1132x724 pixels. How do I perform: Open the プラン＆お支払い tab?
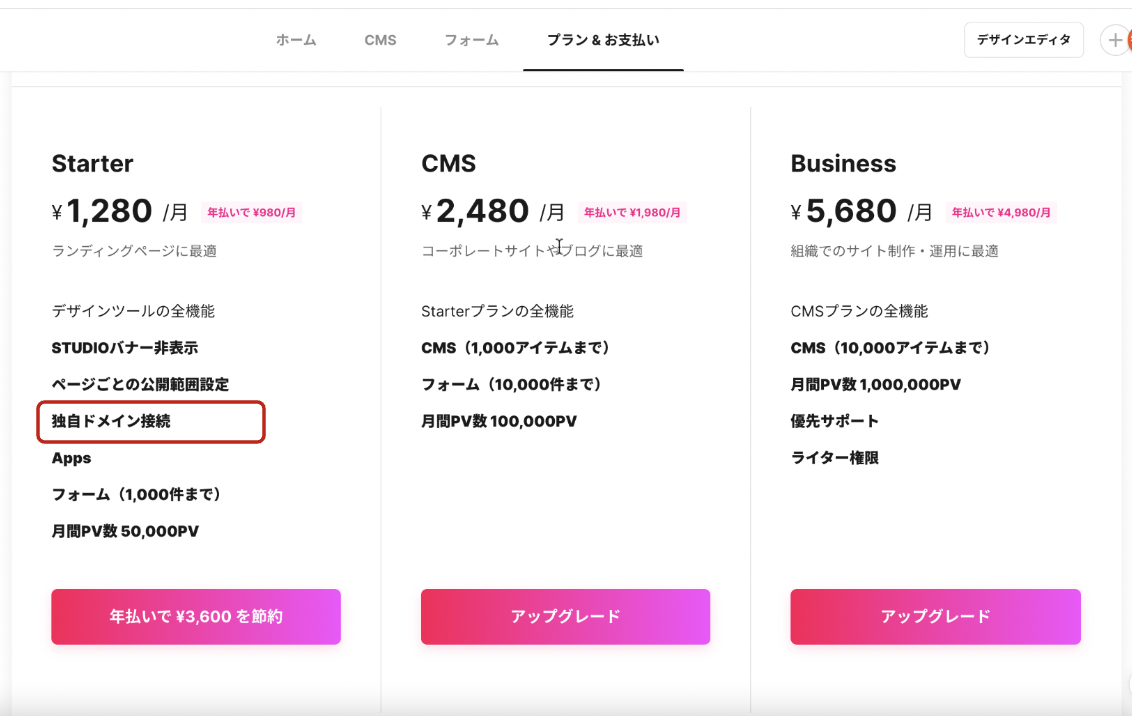tap(603, 40)
